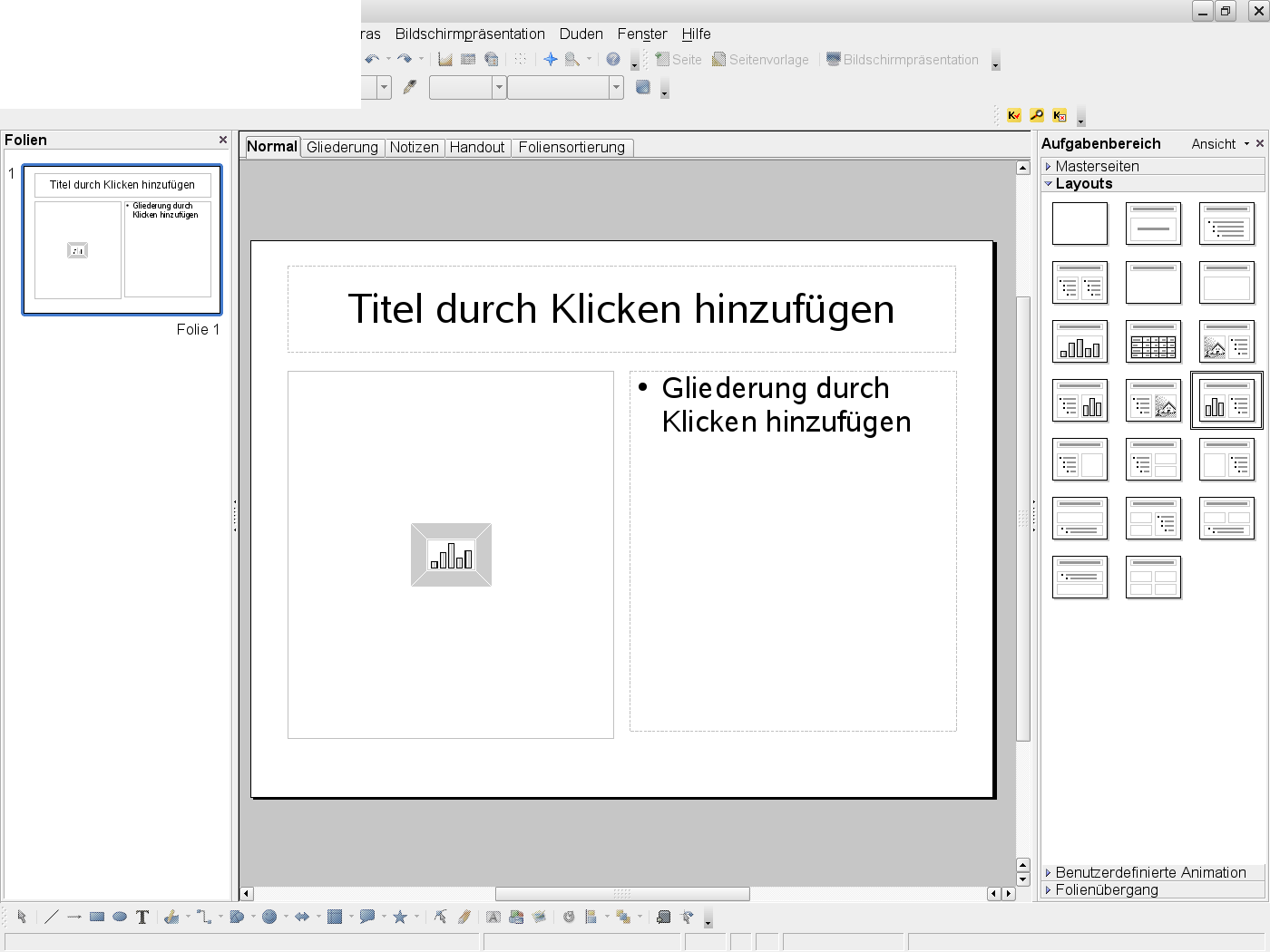Select the Text tool in drawing toolbar
This screenshot has width=1270, height=952.
click(142, 917)
